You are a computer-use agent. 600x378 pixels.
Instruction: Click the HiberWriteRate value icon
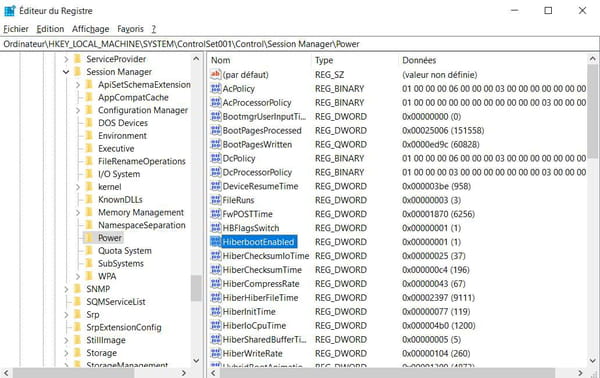click(x=216, y=354)
